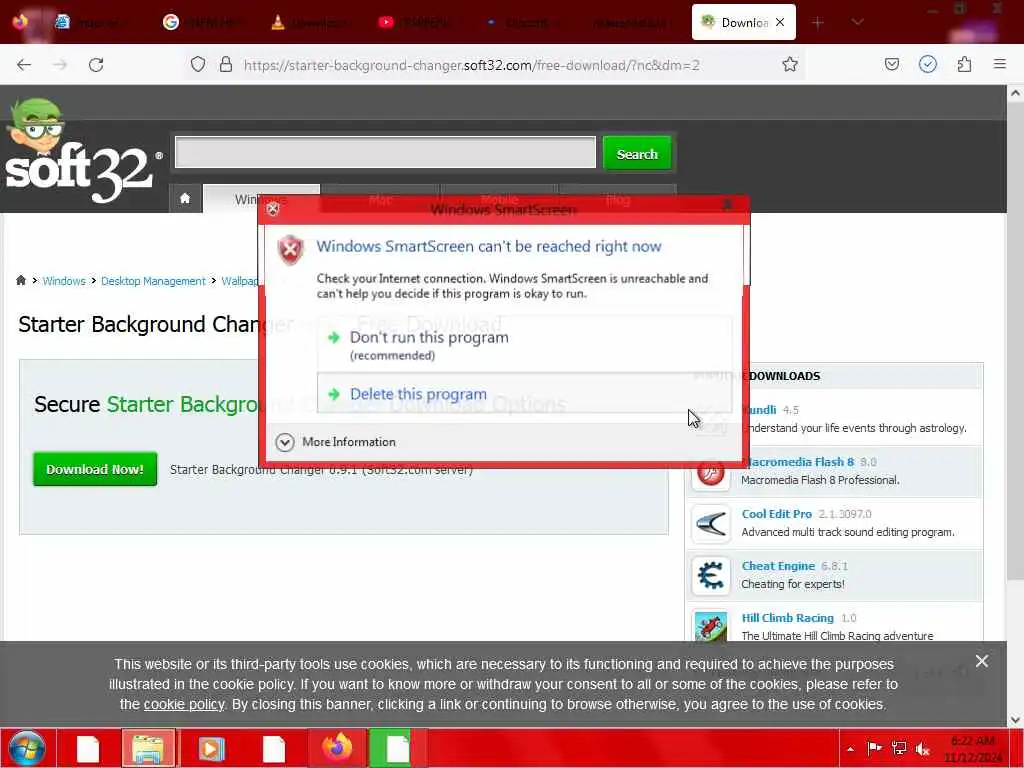The image size is (1024, 768).
Task: Open Firefox extensions puzzle icon
Action: click(x=964, y=64)
